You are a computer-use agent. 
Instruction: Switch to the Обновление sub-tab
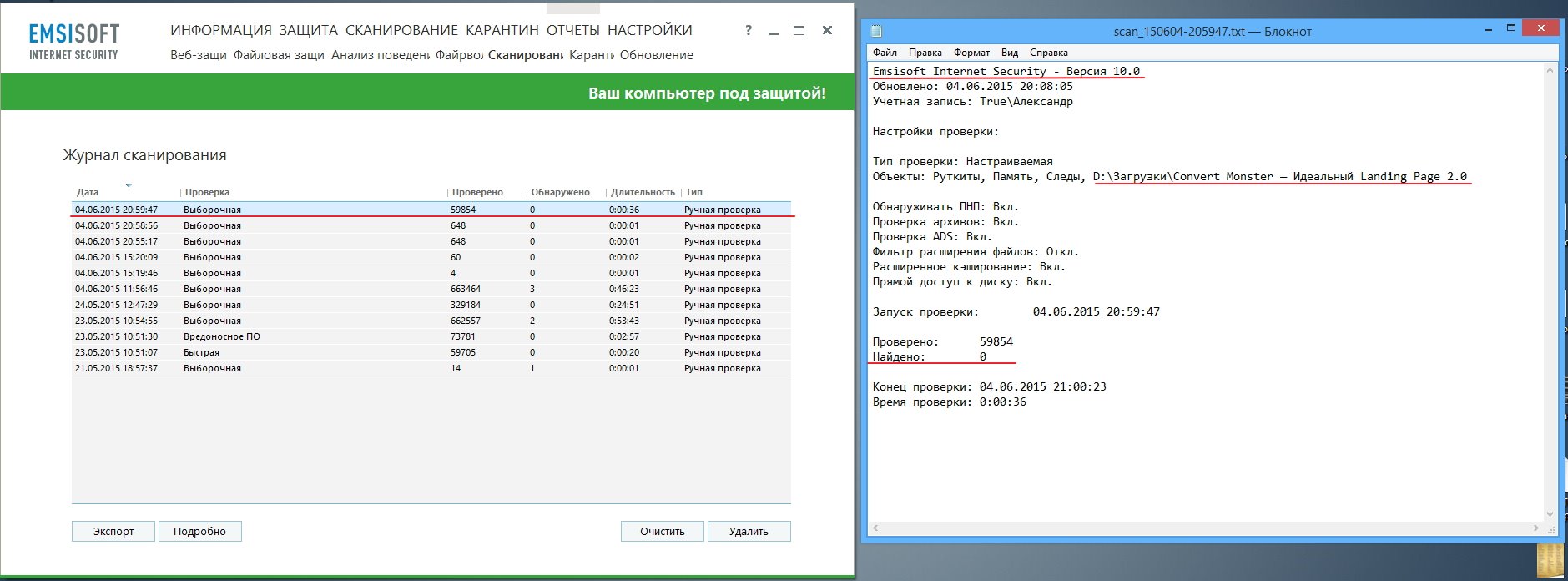657,55
